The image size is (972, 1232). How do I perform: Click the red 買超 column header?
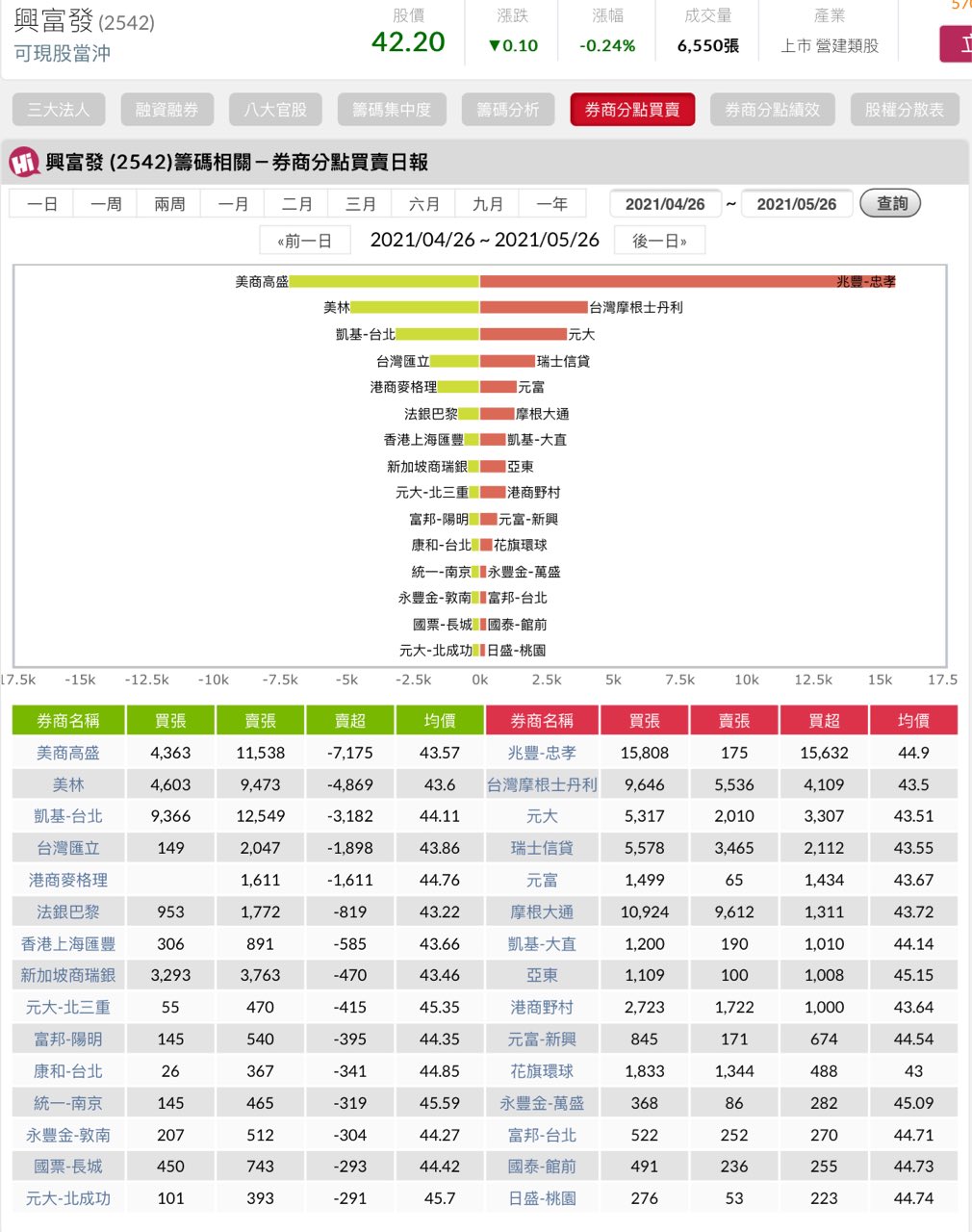tap(824, 720)
